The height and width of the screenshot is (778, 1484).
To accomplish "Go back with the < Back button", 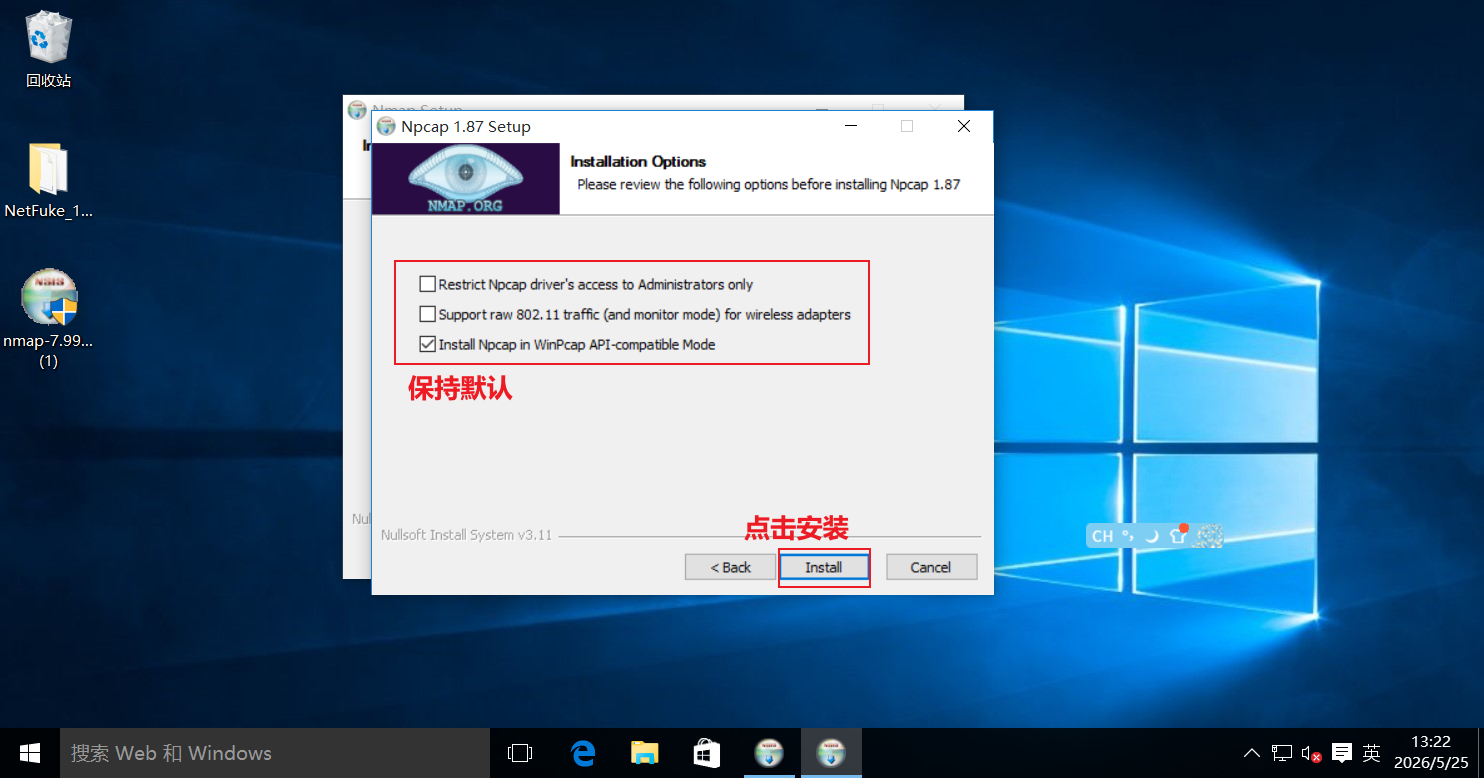I will click(731, 567).
